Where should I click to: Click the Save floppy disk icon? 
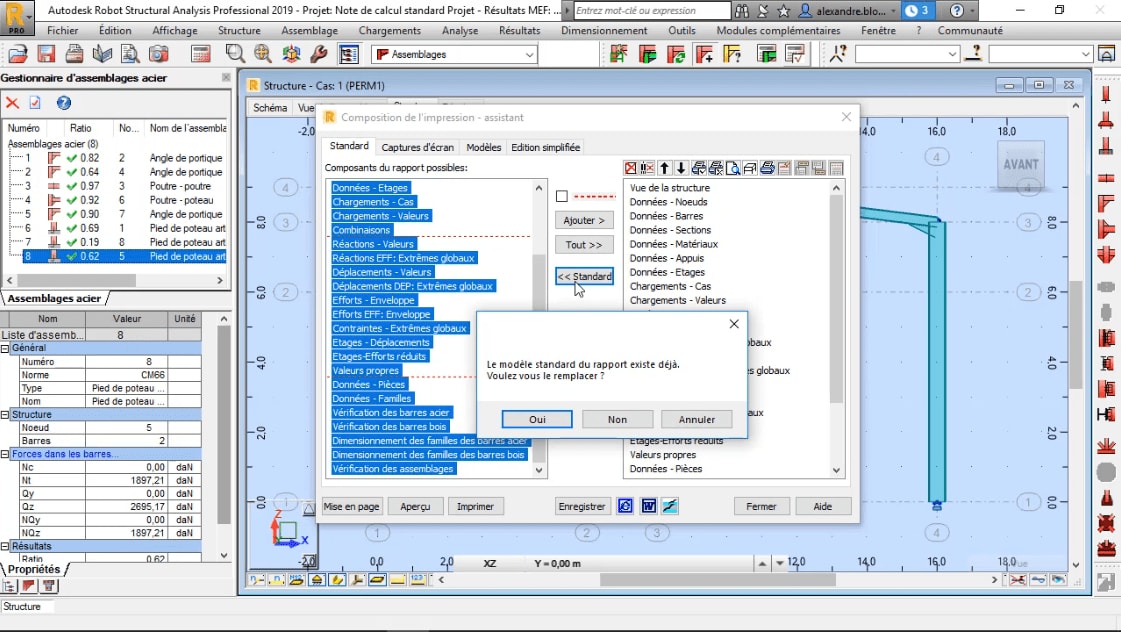click(x=46, y=54)
